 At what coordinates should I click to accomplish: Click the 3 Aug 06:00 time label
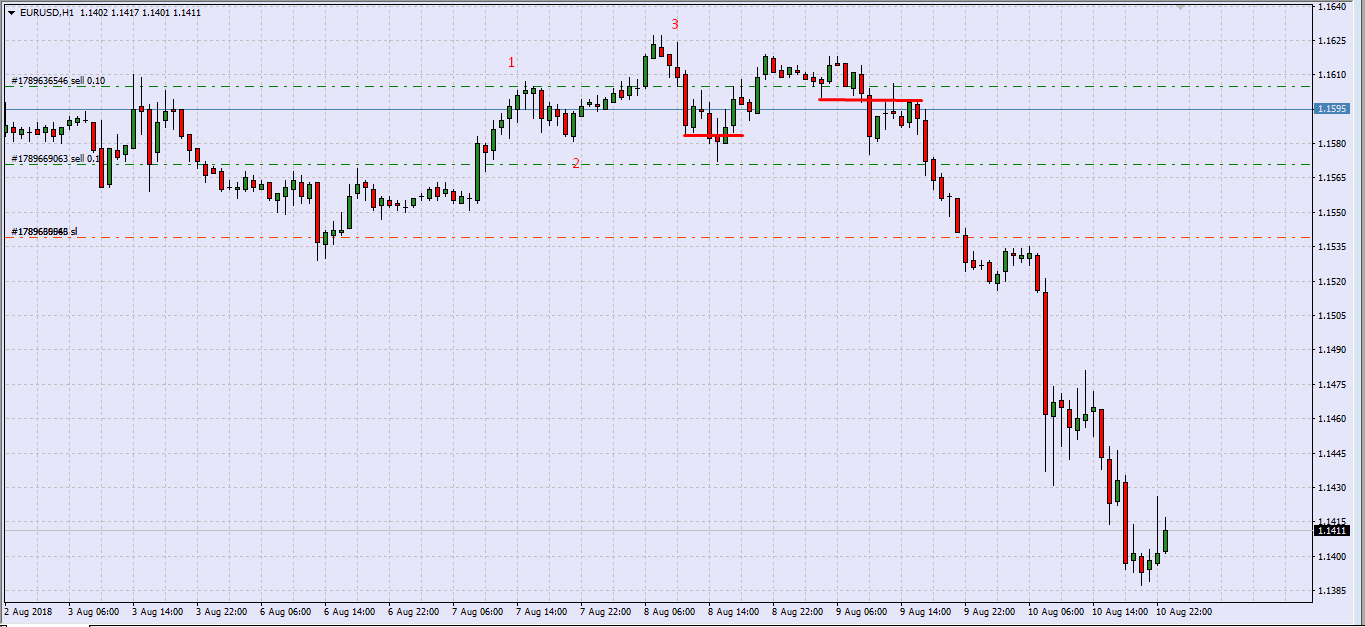coord(94,610)
